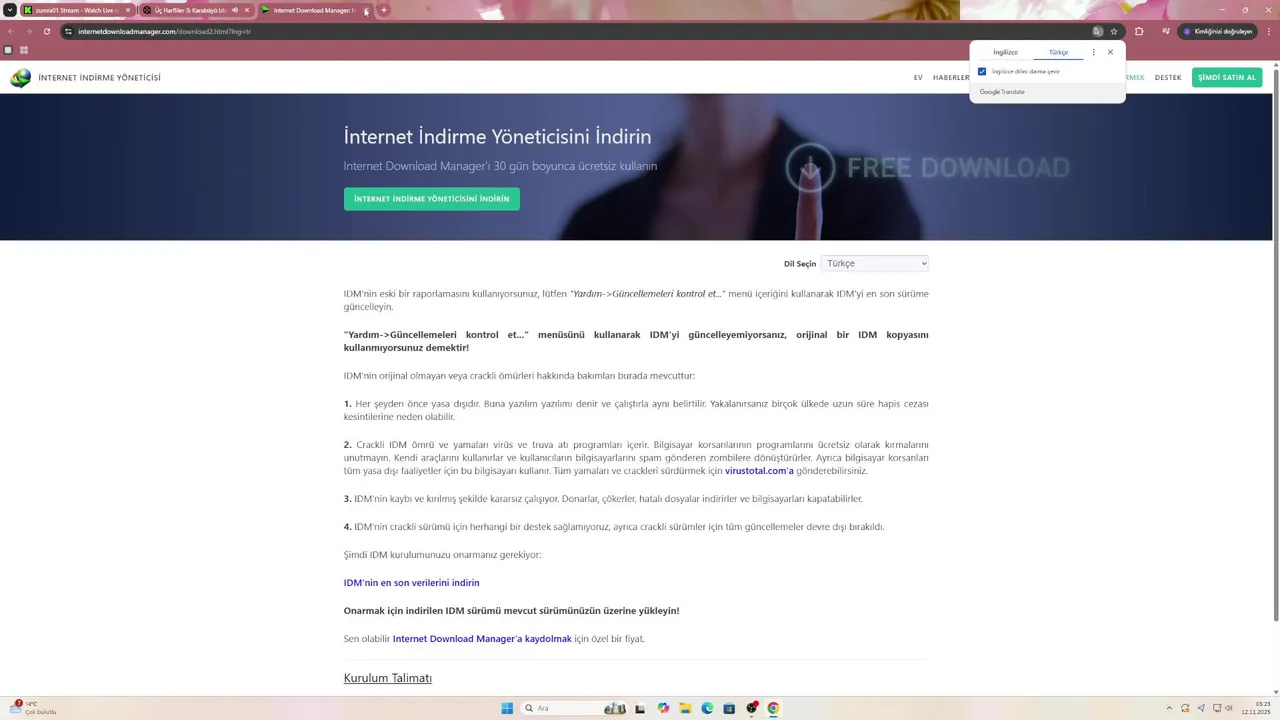Mute audio icon on Üç Harfliler tab

click(235, 10)
